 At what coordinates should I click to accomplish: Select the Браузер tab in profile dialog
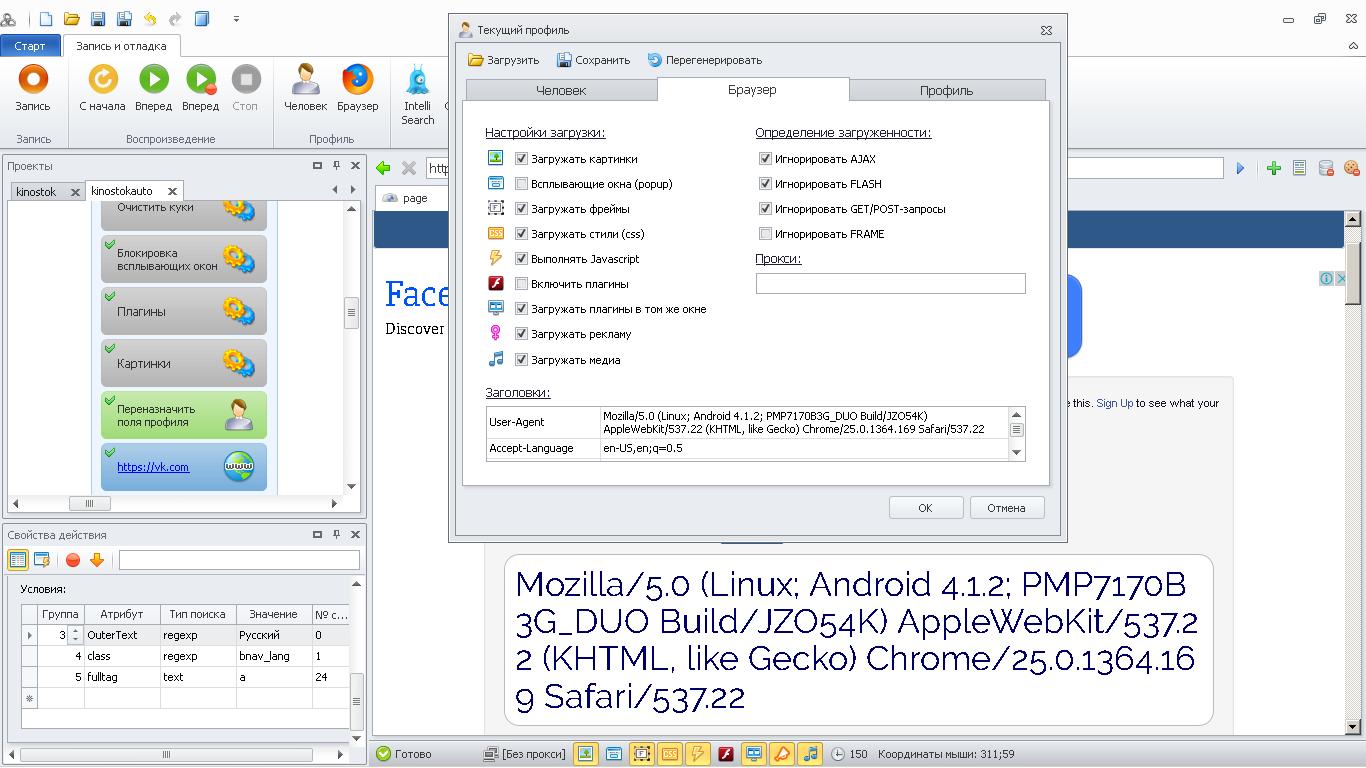click(x=752, y=89)
